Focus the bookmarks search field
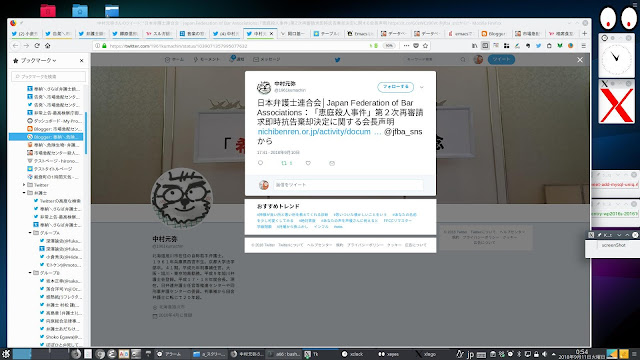The image size is (640, 360). (x=49, y=76)
